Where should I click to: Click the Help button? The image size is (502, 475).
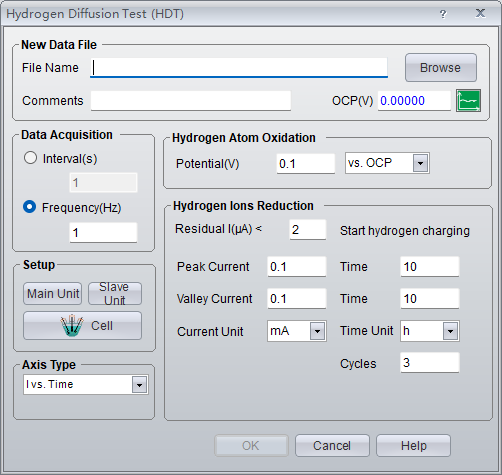pos(413,446)
